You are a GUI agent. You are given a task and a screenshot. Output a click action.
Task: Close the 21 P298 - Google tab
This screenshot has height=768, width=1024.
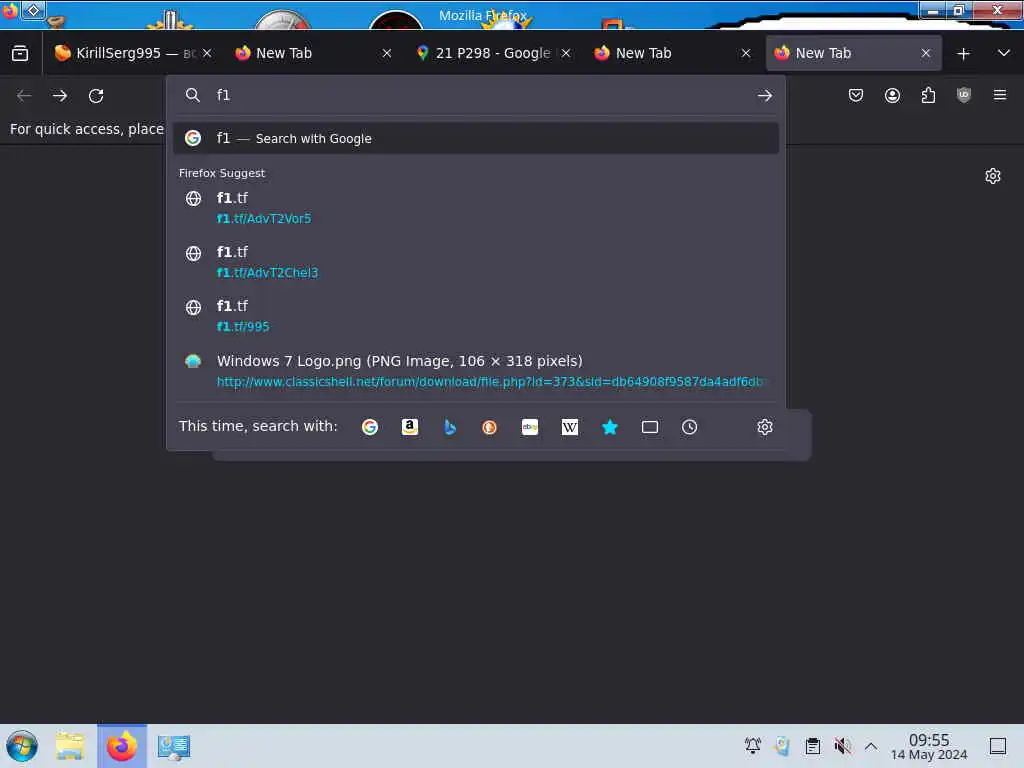(x=566, y=53)
